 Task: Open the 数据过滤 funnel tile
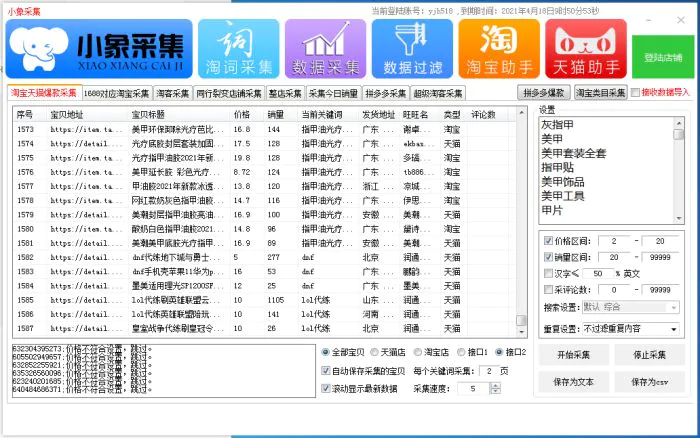(x=411, y=48)
